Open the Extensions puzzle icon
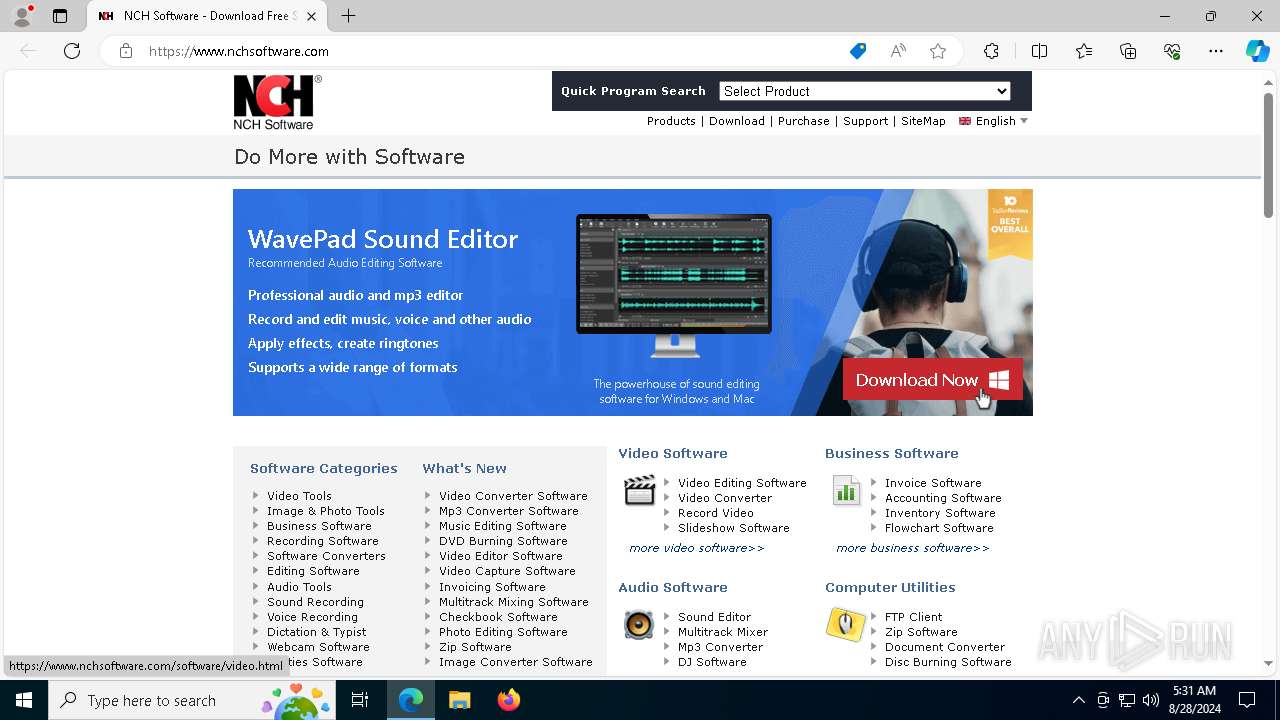 click(991, 51)
